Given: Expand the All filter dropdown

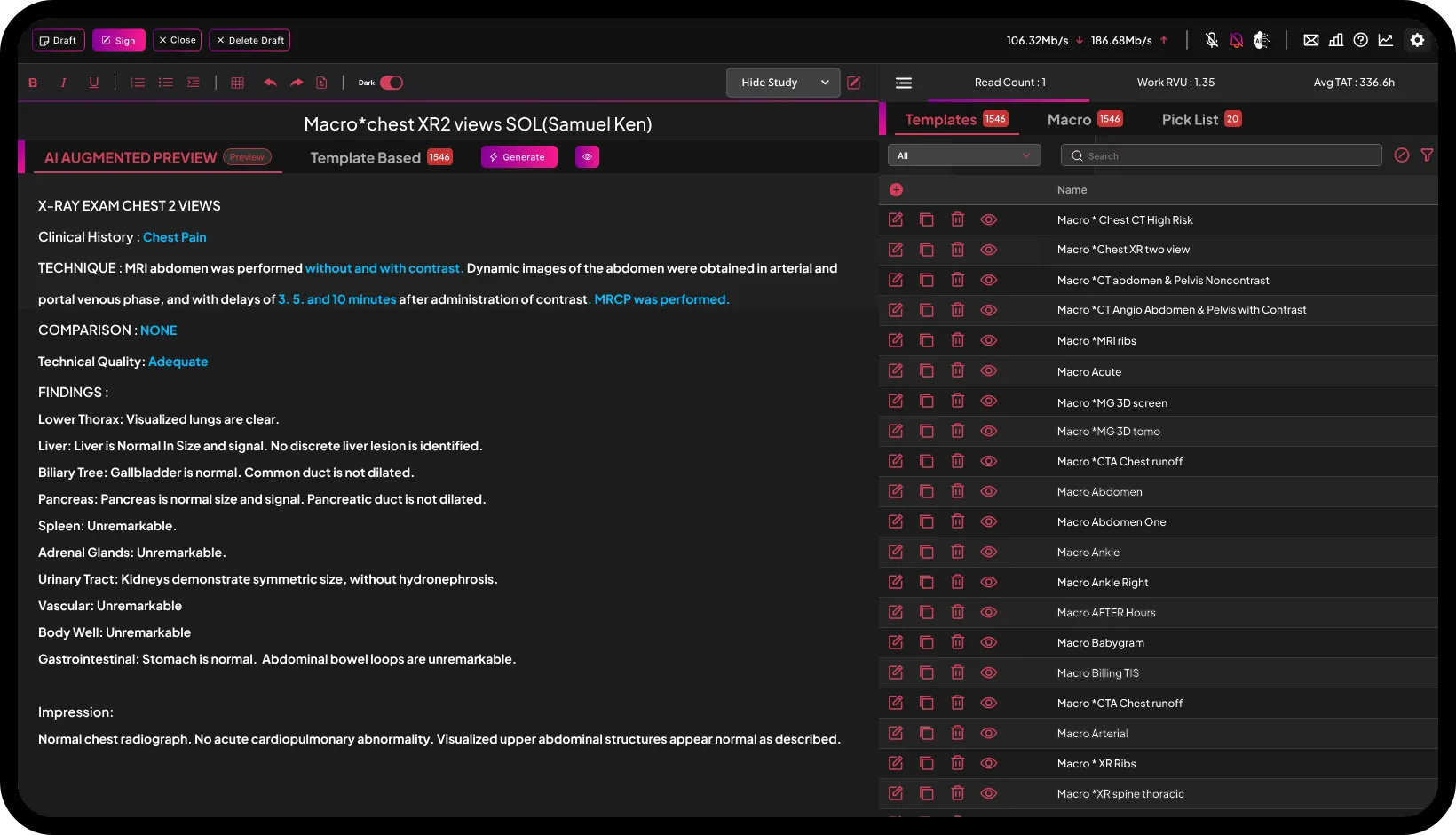Looking at the screenshot, I should point(964,155).
